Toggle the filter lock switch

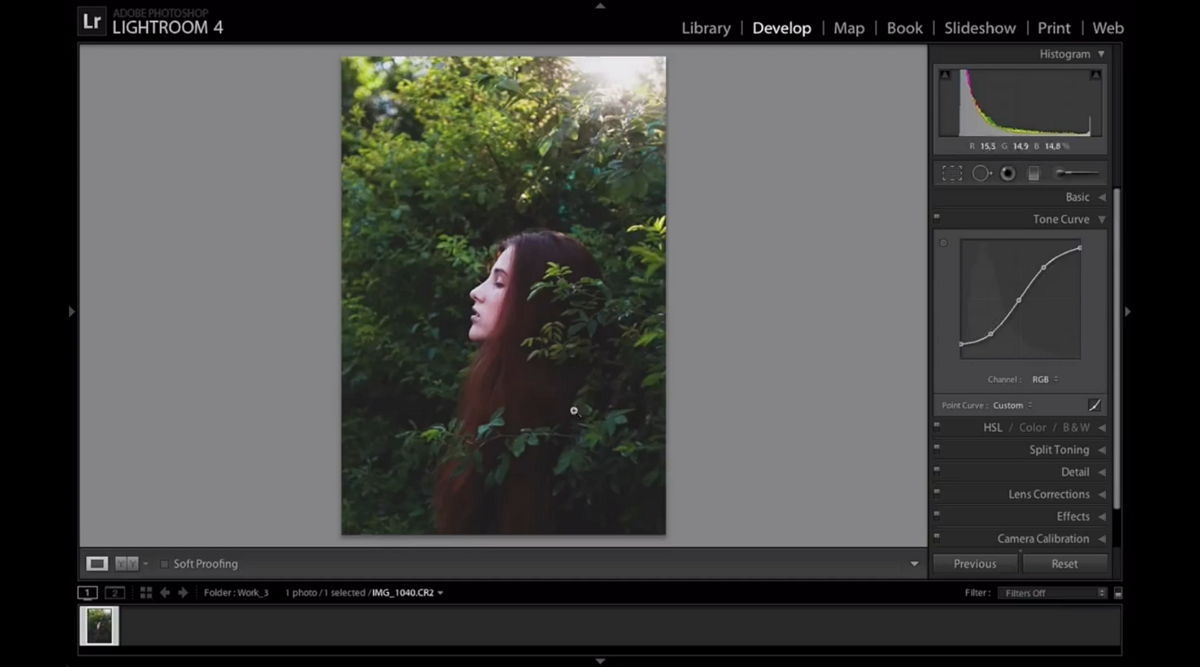click(1117, 593)
